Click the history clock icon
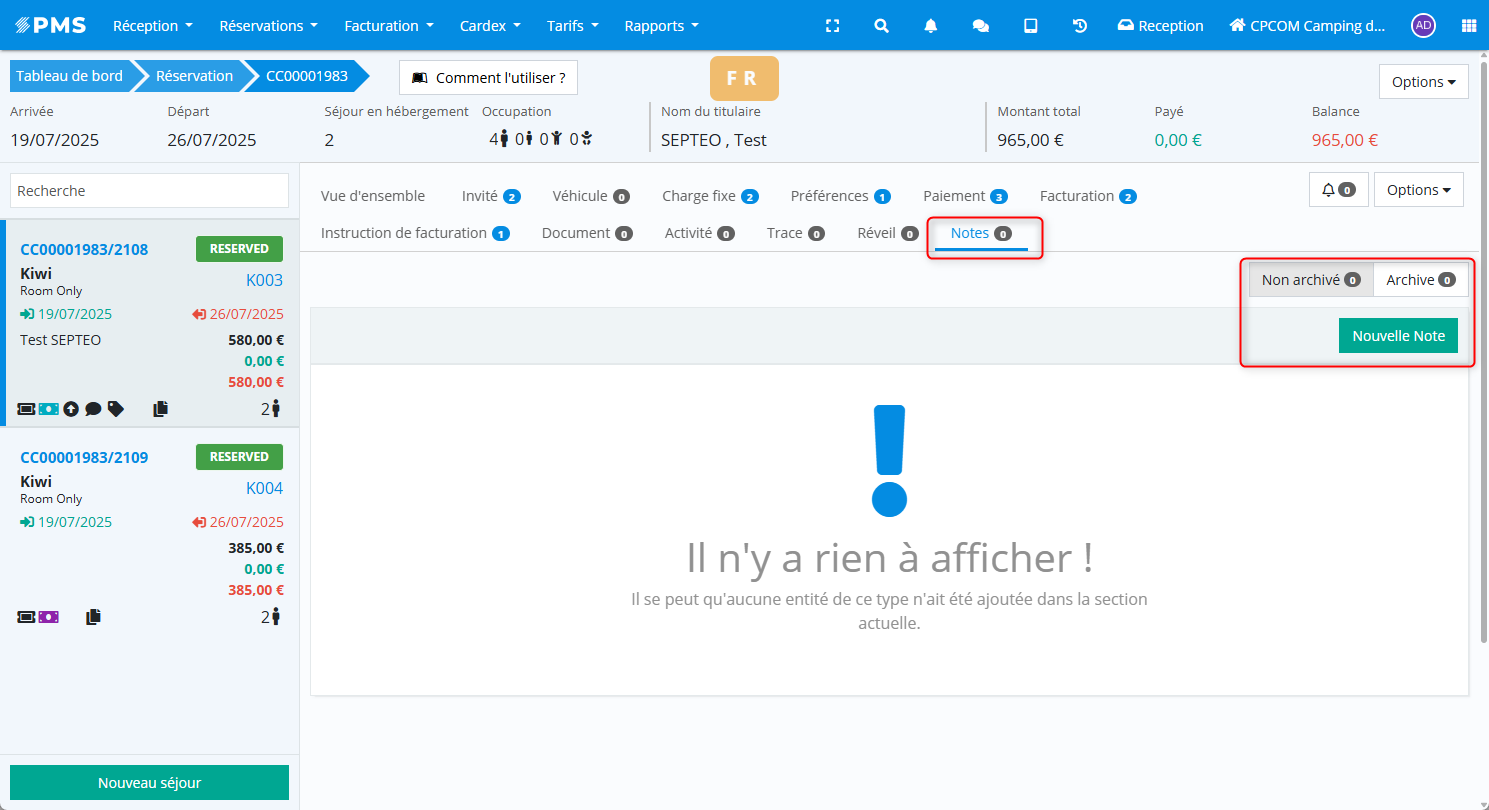Viewport: 1489px width, 810px height. 1080,26
